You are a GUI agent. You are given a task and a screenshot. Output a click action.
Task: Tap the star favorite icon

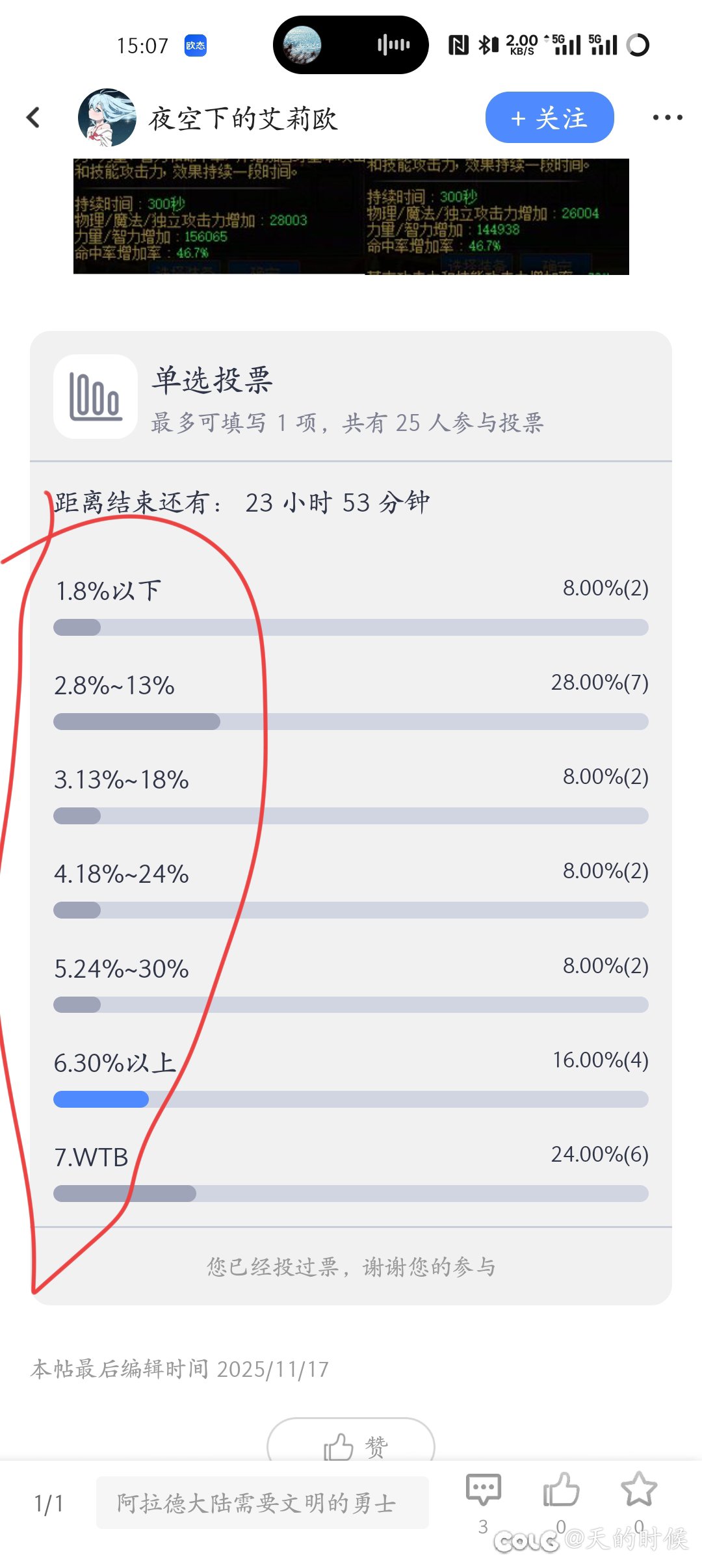(639, 1490)
